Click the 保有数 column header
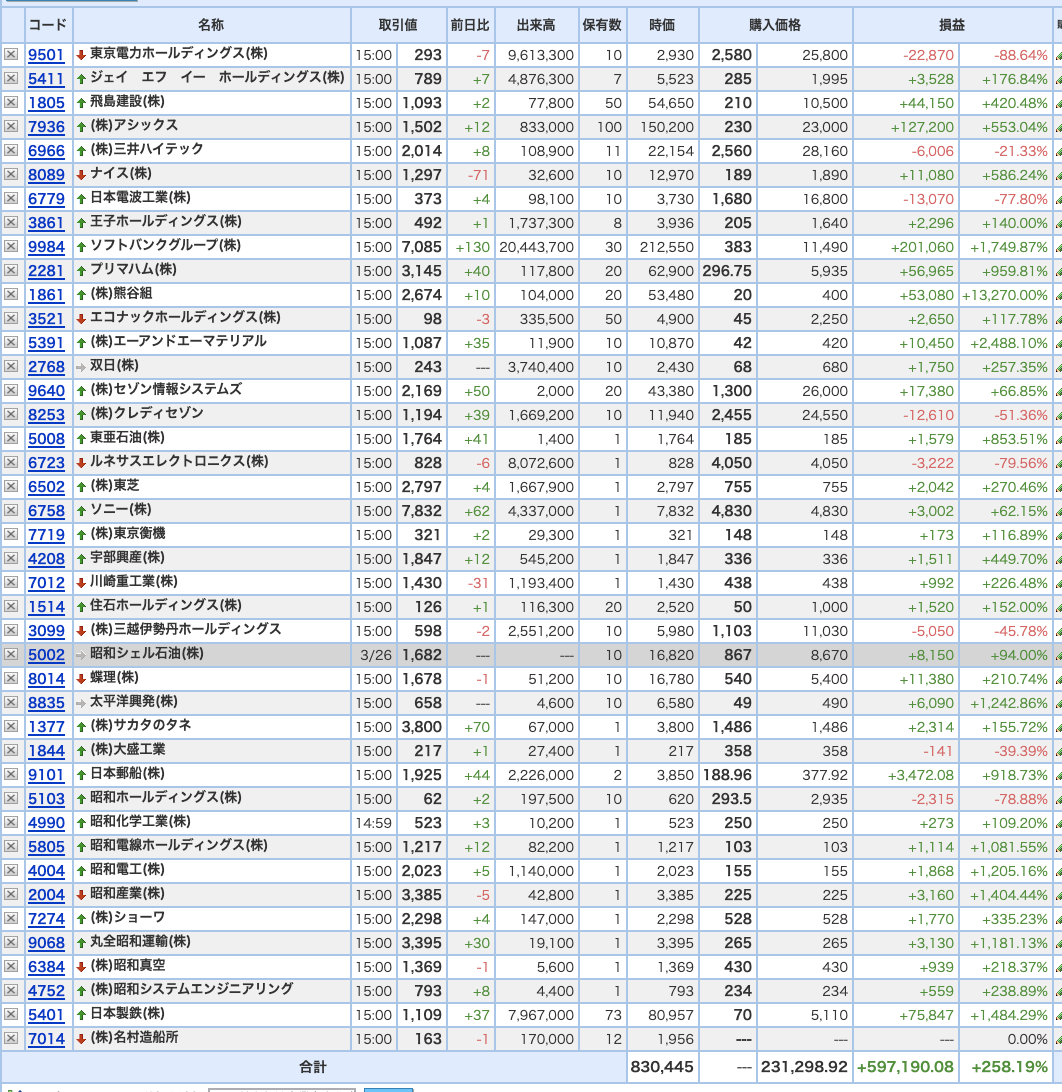 pyautogui.click(x=602, y=25)
